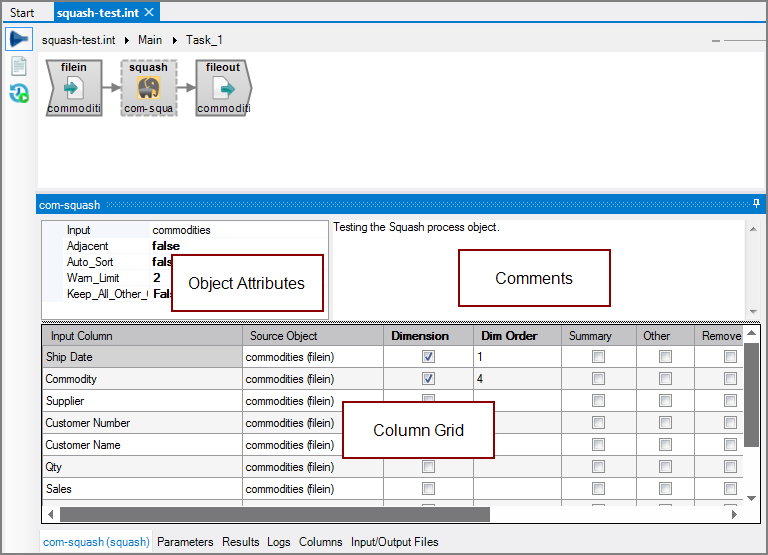
Task: Close the squash-test.int tab
Action: pos(148,12)
